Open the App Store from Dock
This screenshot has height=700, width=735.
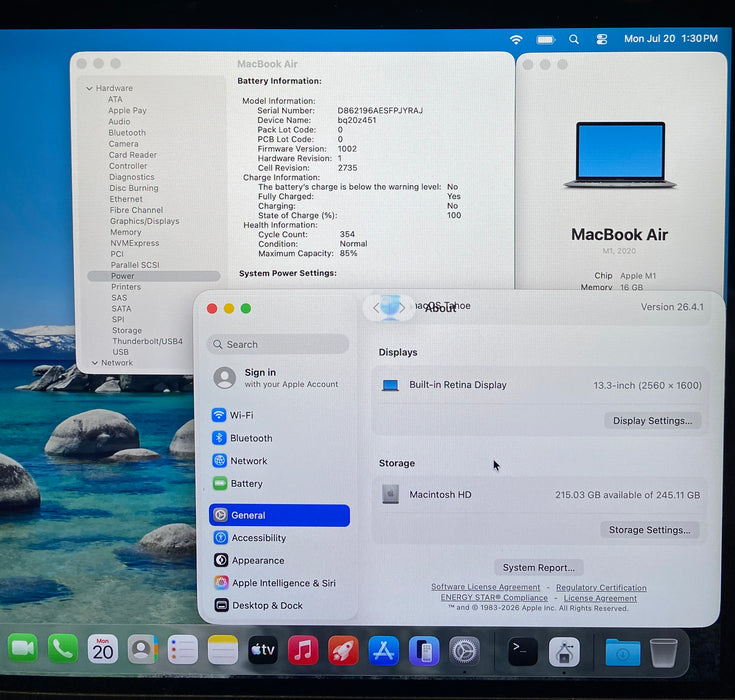[x=383, y=651]
